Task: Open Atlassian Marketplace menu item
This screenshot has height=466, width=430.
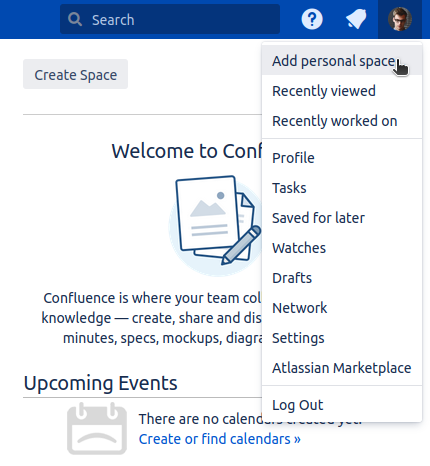Action: coord(342,368)
